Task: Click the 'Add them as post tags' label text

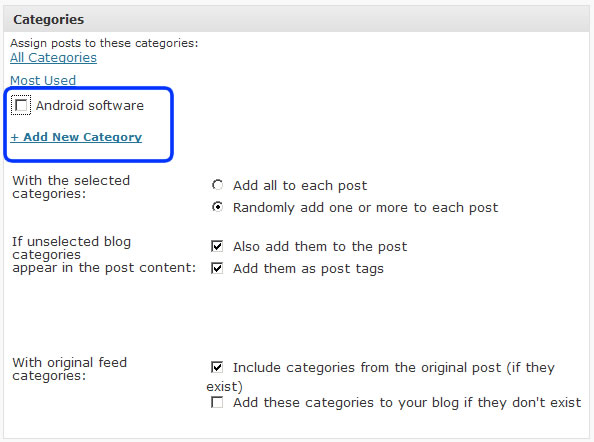Action: coord(308,269)
